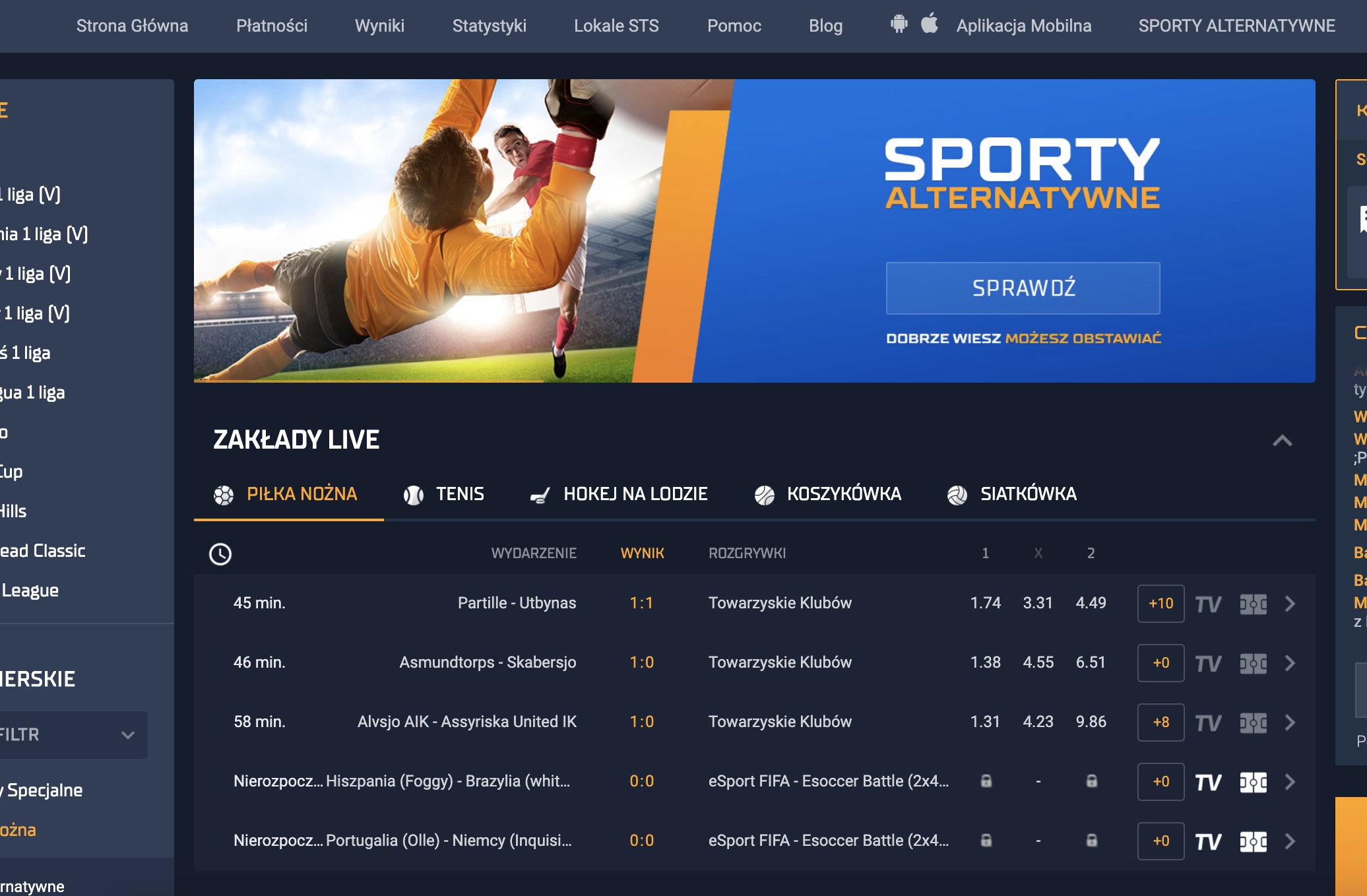Open TV stream for Portugalia (Olle) match
1367x896 pixels.
click(1208, 841)
